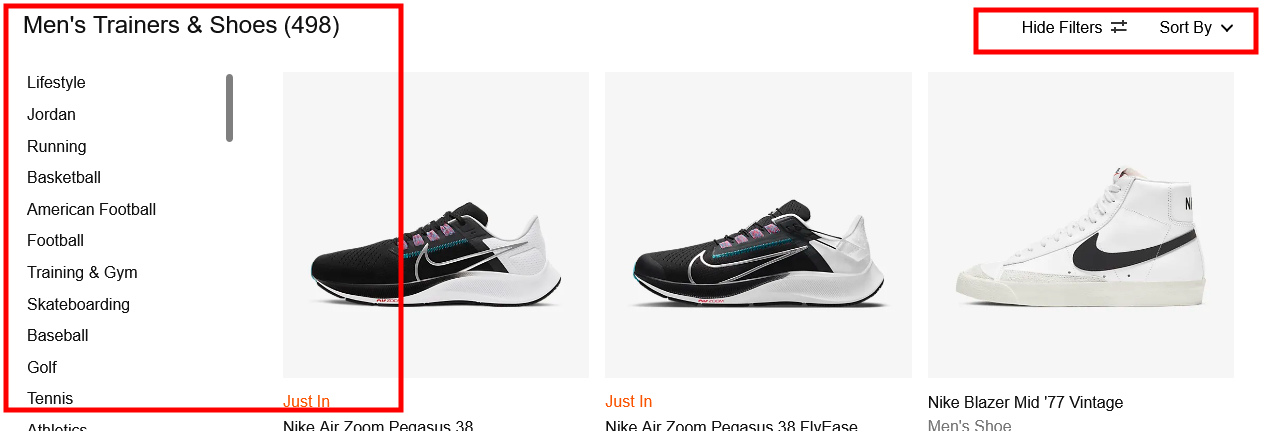Viewport: 1264px width, 431px height.
Task: Select the Football category link
Action: click(55, 240)
